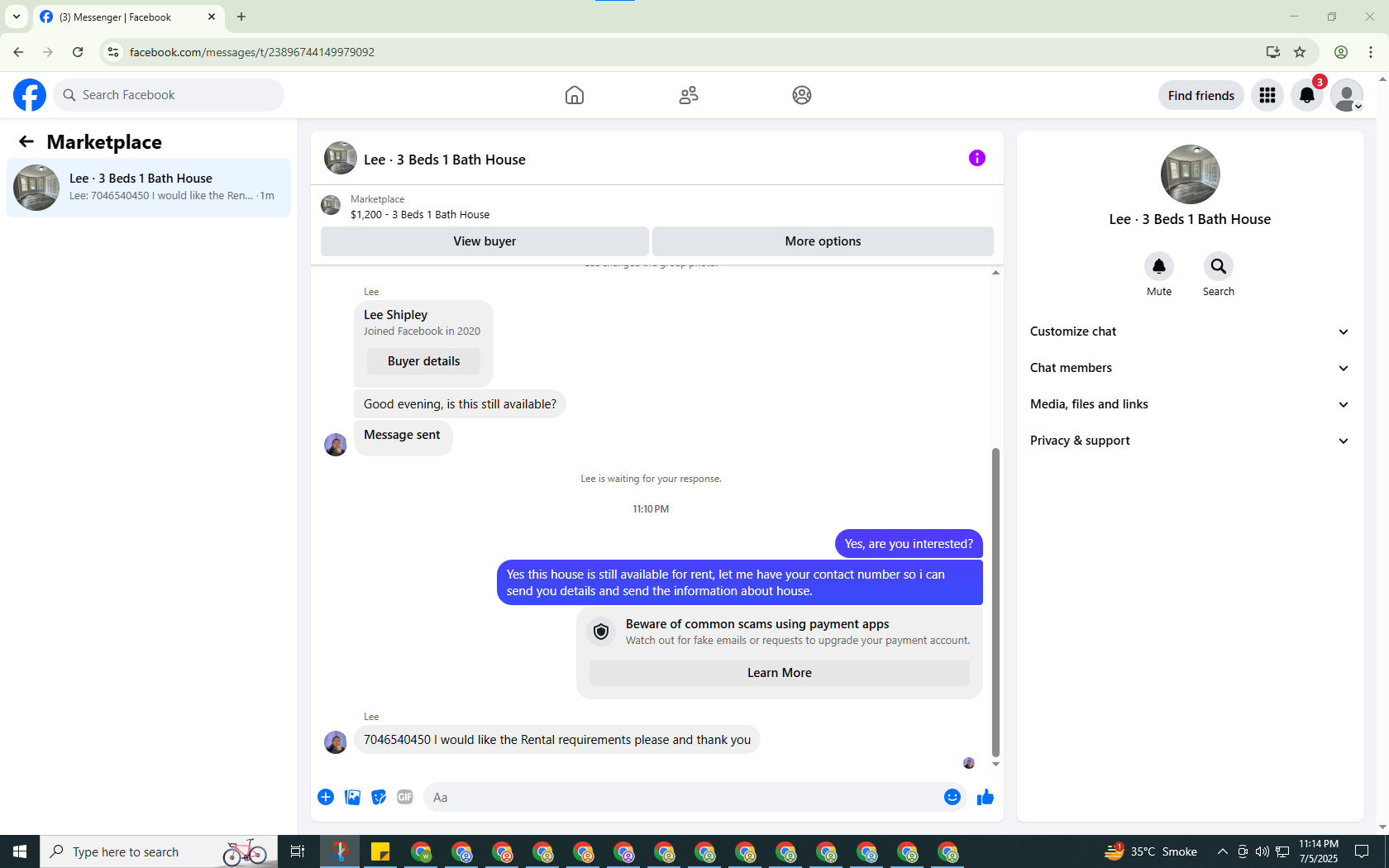Attach a photo file icon
1389x868 pixels.
(x=352, y=797)
